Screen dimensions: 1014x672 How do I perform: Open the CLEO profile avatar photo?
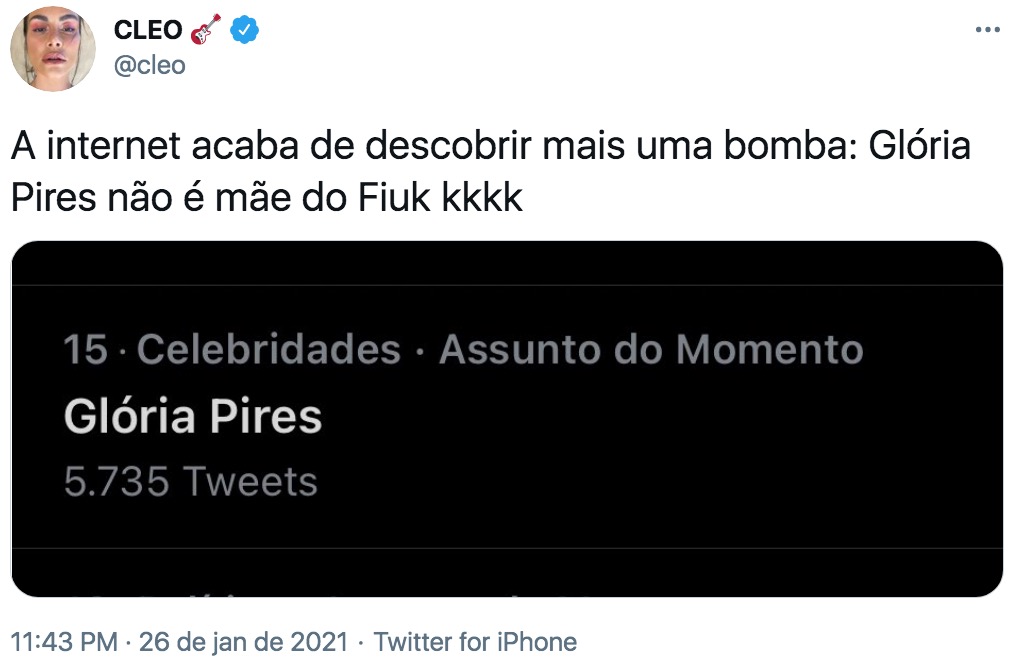53,49
